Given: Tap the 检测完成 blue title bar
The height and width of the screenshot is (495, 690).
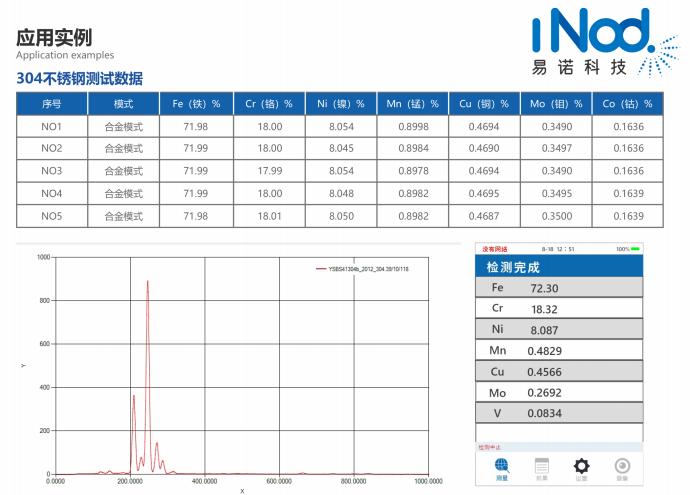Looking at the screenshot, I should 559,267.
